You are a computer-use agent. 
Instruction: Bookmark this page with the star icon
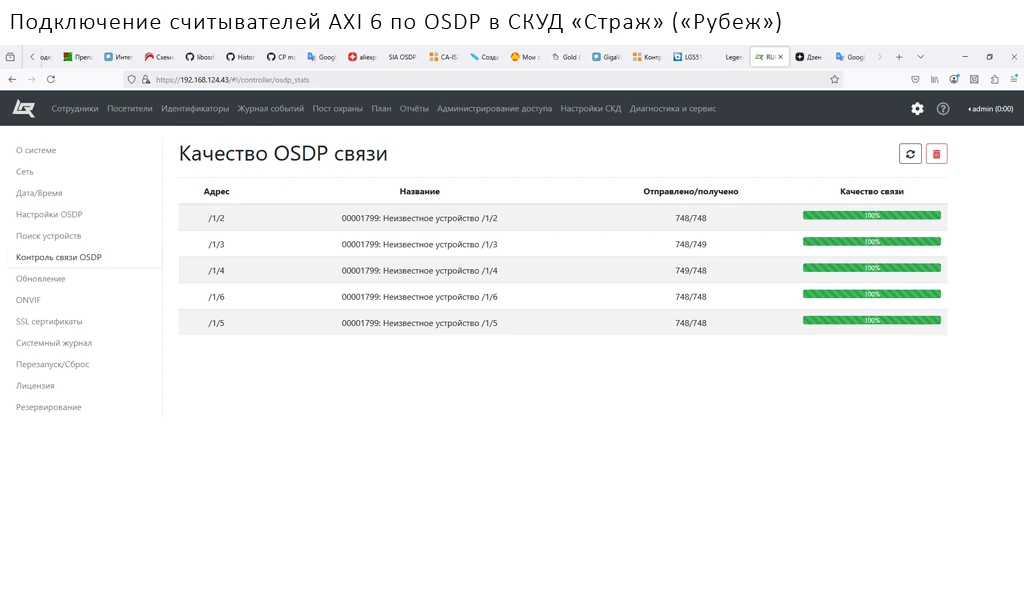(x=834, y=79)
